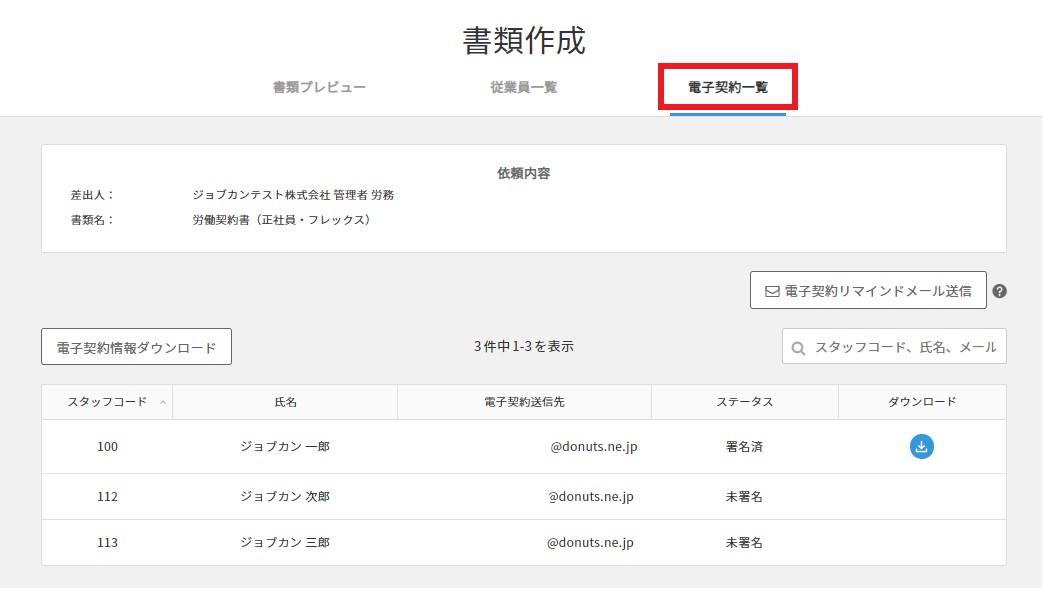1043x592 pixels.
Task: Sort table by ステータス column header
Action: click(744, 402)
